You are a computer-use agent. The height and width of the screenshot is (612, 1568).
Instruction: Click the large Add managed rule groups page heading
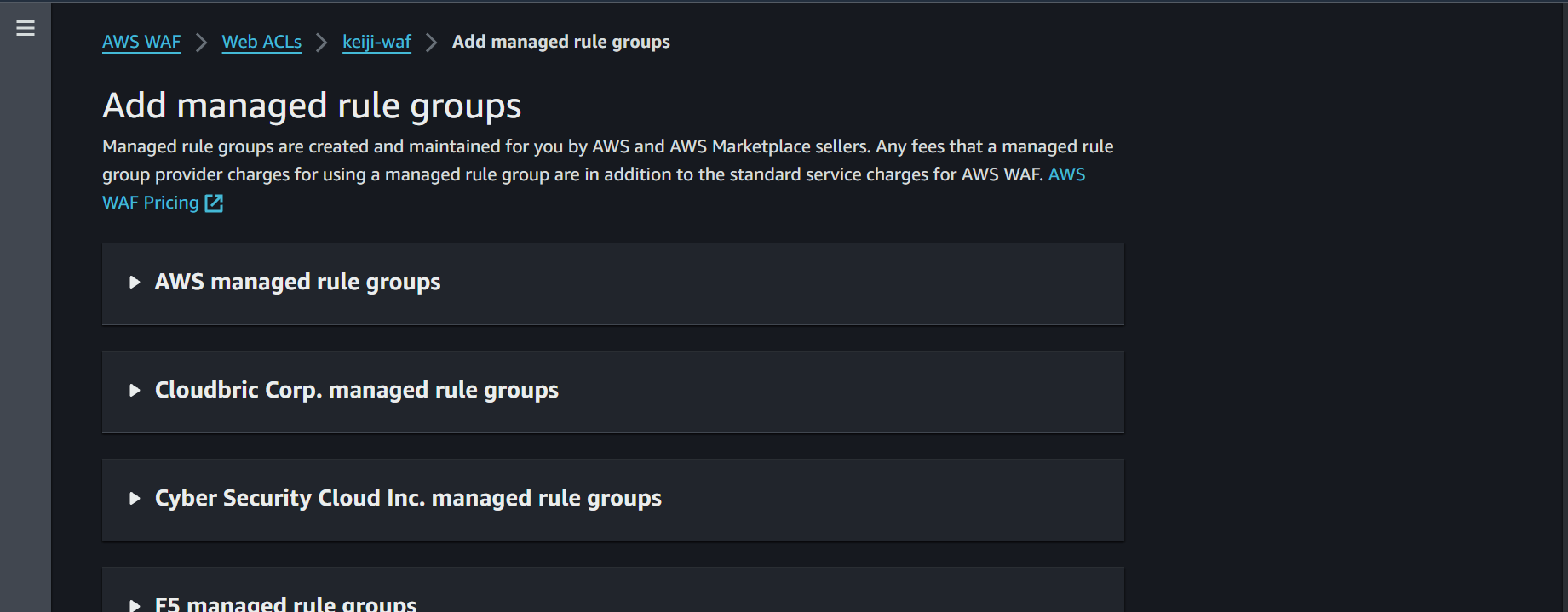click(312, 106)
